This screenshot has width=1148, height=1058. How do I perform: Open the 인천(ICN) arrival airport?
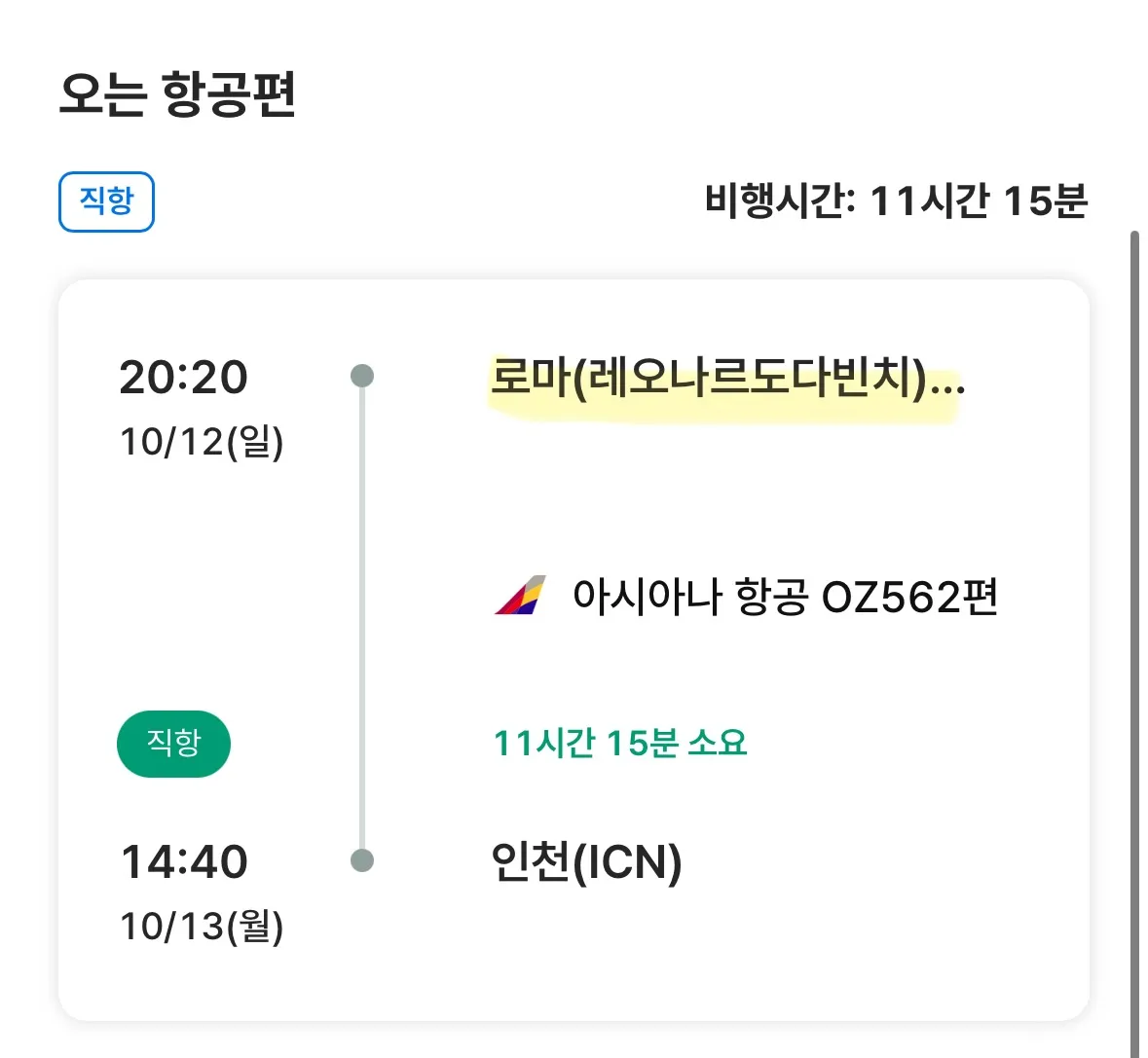click(586, 861)
